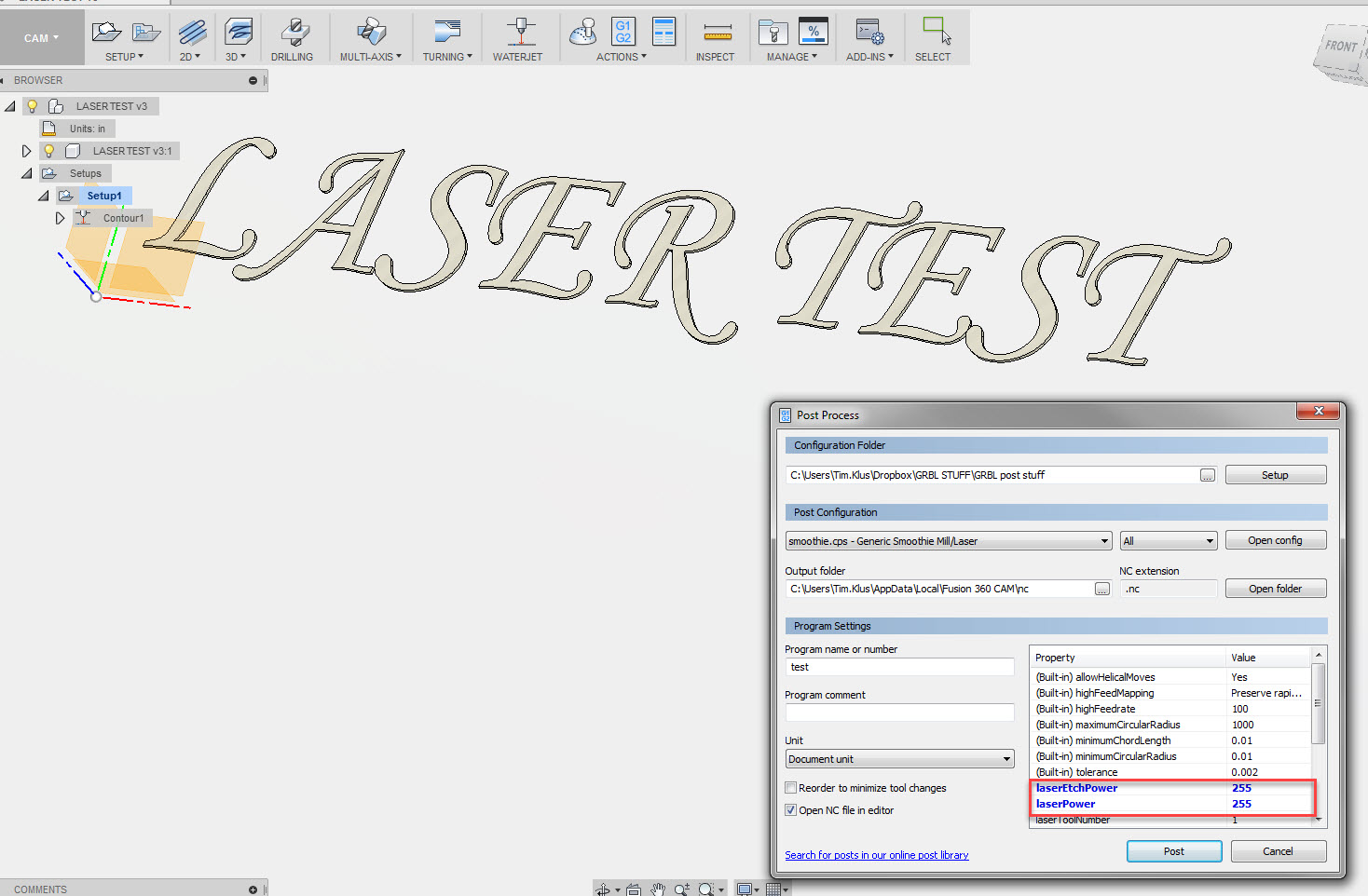Screen dimensions: 1368x896
Task: Open the Tool Library icon in Manage
Action: pos(773,32)
